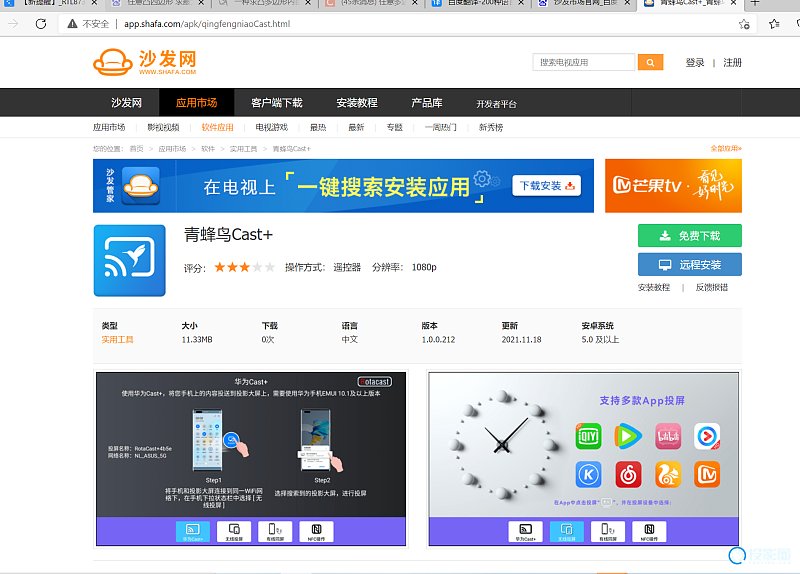The width and height of the screenshot is (800, 574).
Task: Select 一周热门 sub-navigation
Action: [x=440, y=127]
